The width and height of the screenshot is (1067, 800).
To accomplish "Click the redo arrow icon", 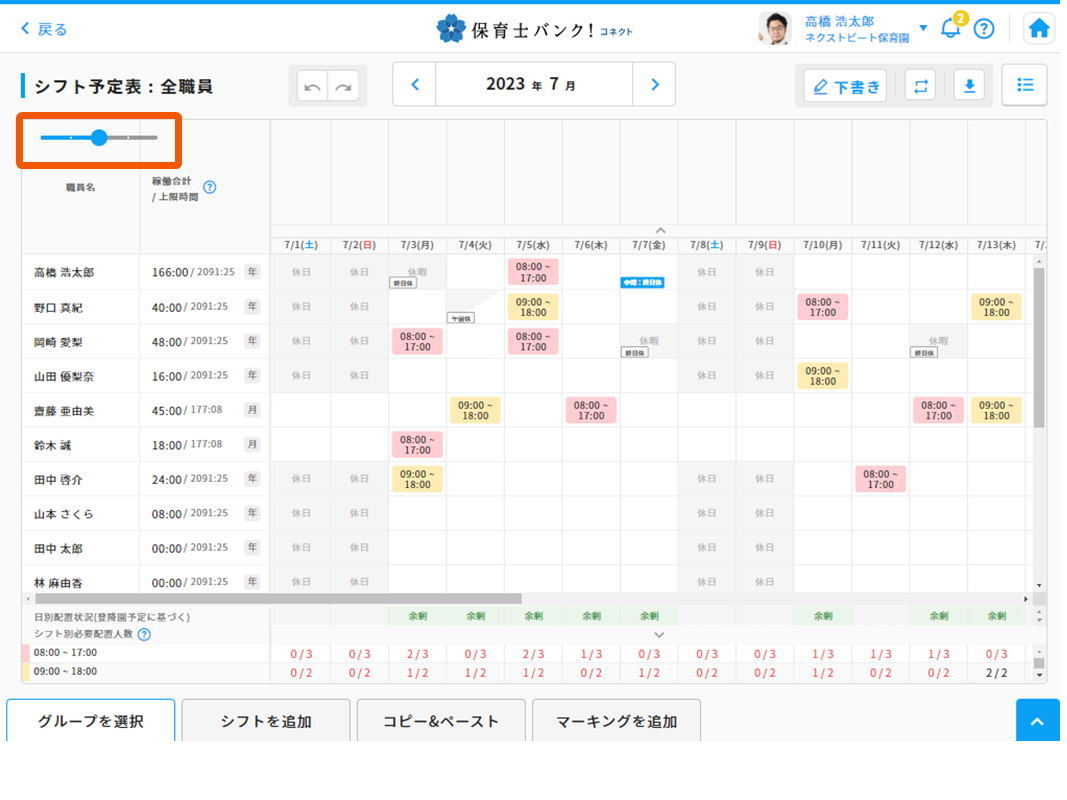I will (343, 87).
